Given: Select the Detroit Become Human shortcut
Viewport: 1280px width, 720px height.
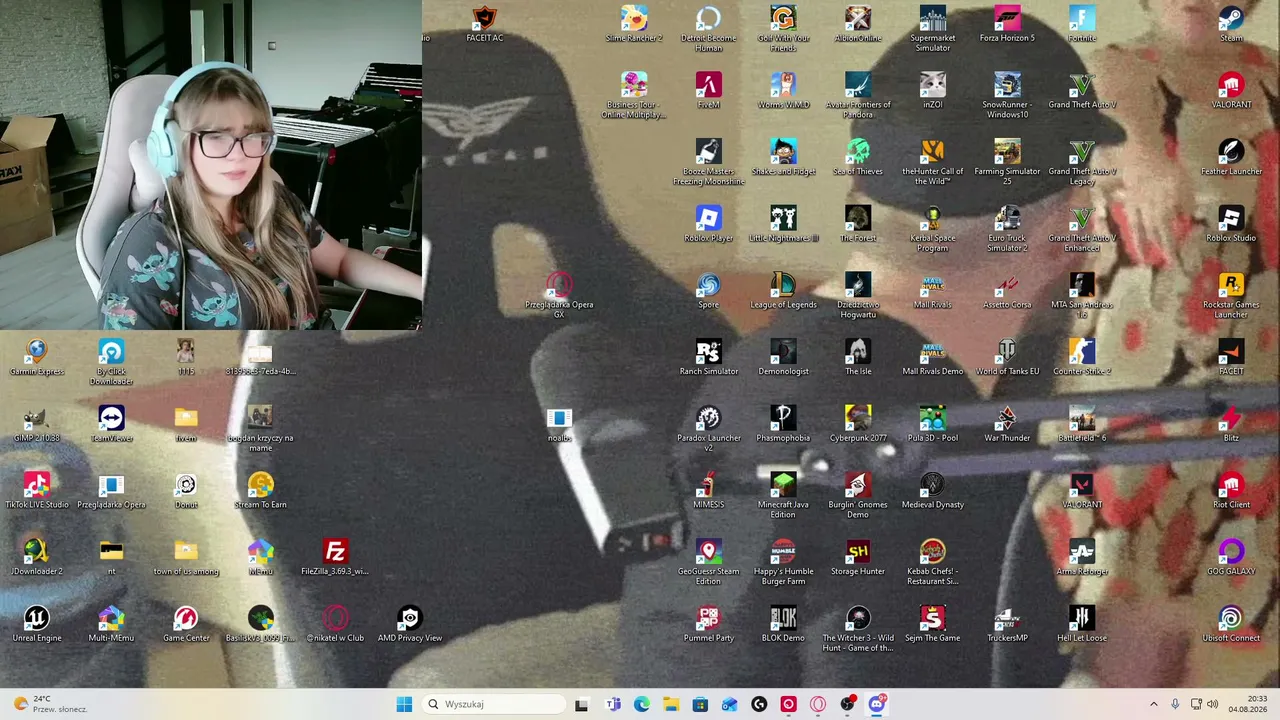Looking at the screenshot, I should click(x=708, y=29).
